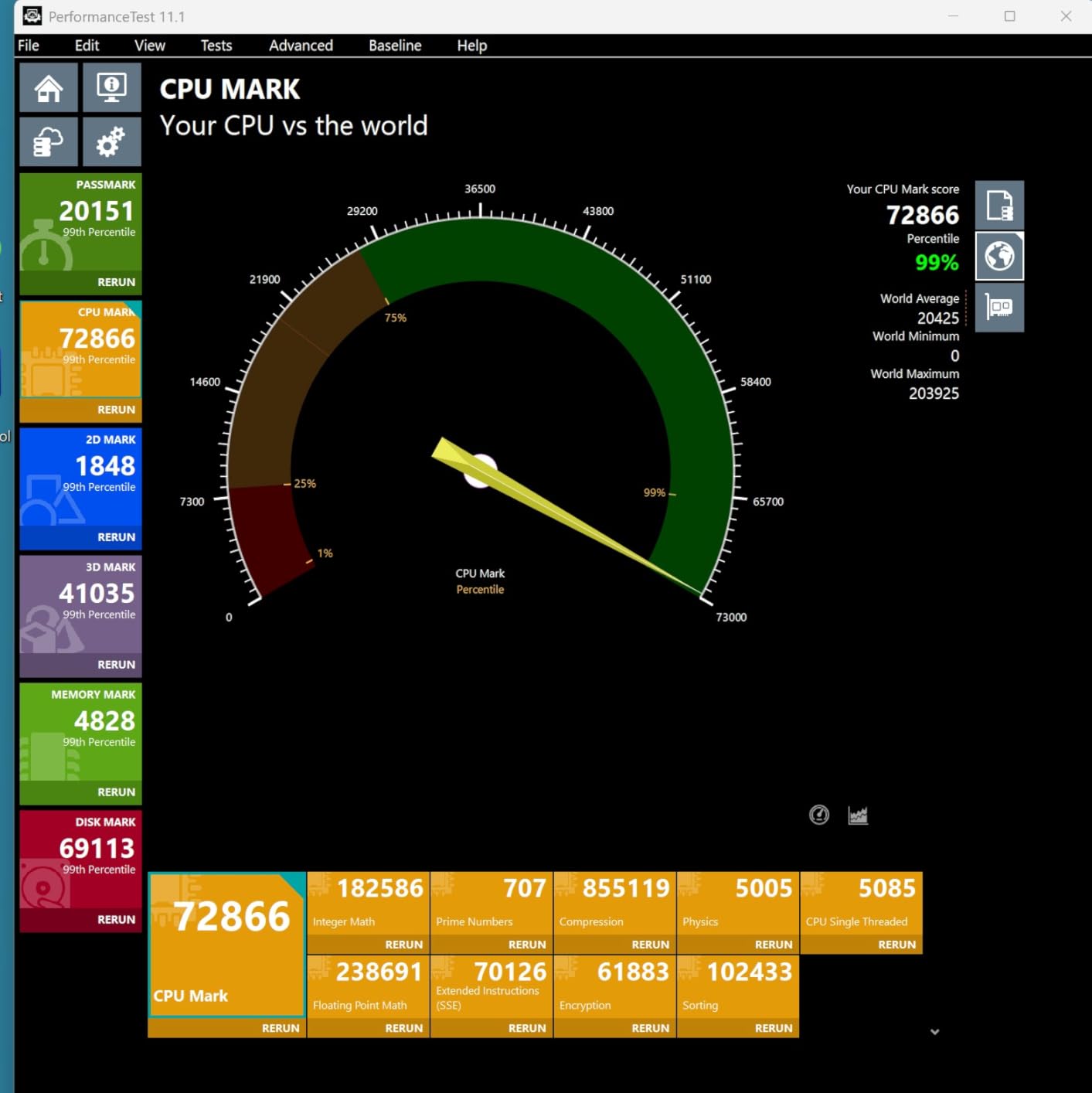The height and width of the screenshot is (1093, 1092).
Task: Rerun the Memory Mark test
Action: coord(116,792)
